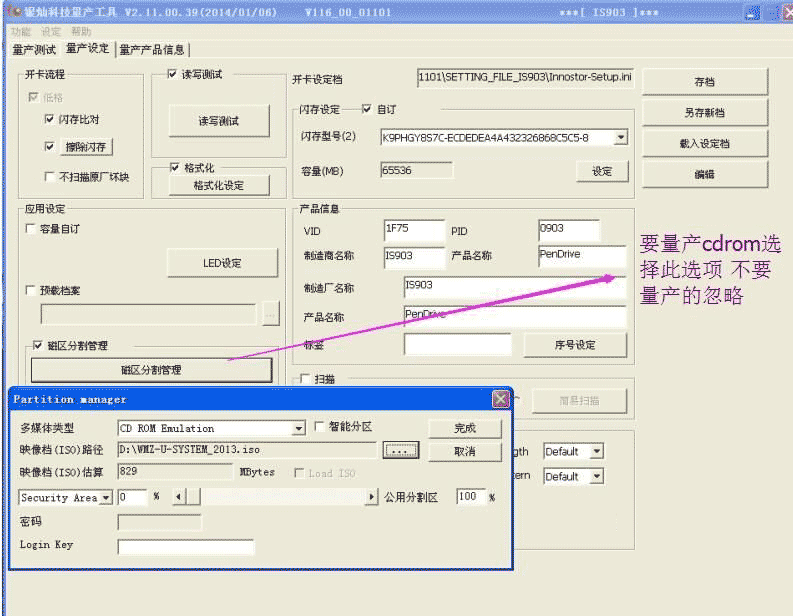Click the 设定 button beside capacity
The height and width of the screenshot is (616, 793).
(602, 171)
